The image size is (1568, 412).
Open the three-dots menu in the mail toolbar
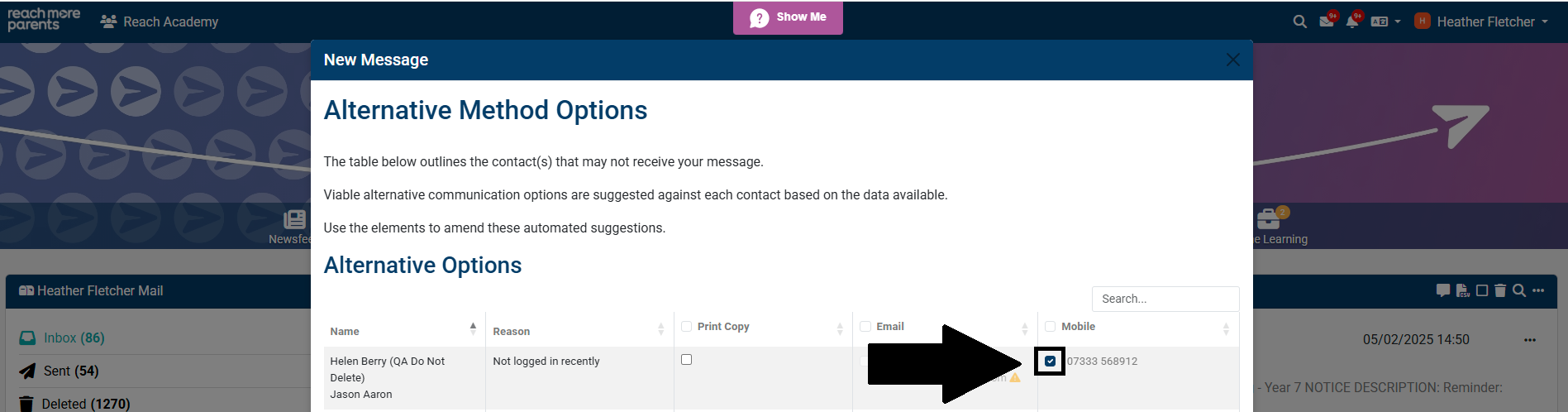pos(1538,290)
